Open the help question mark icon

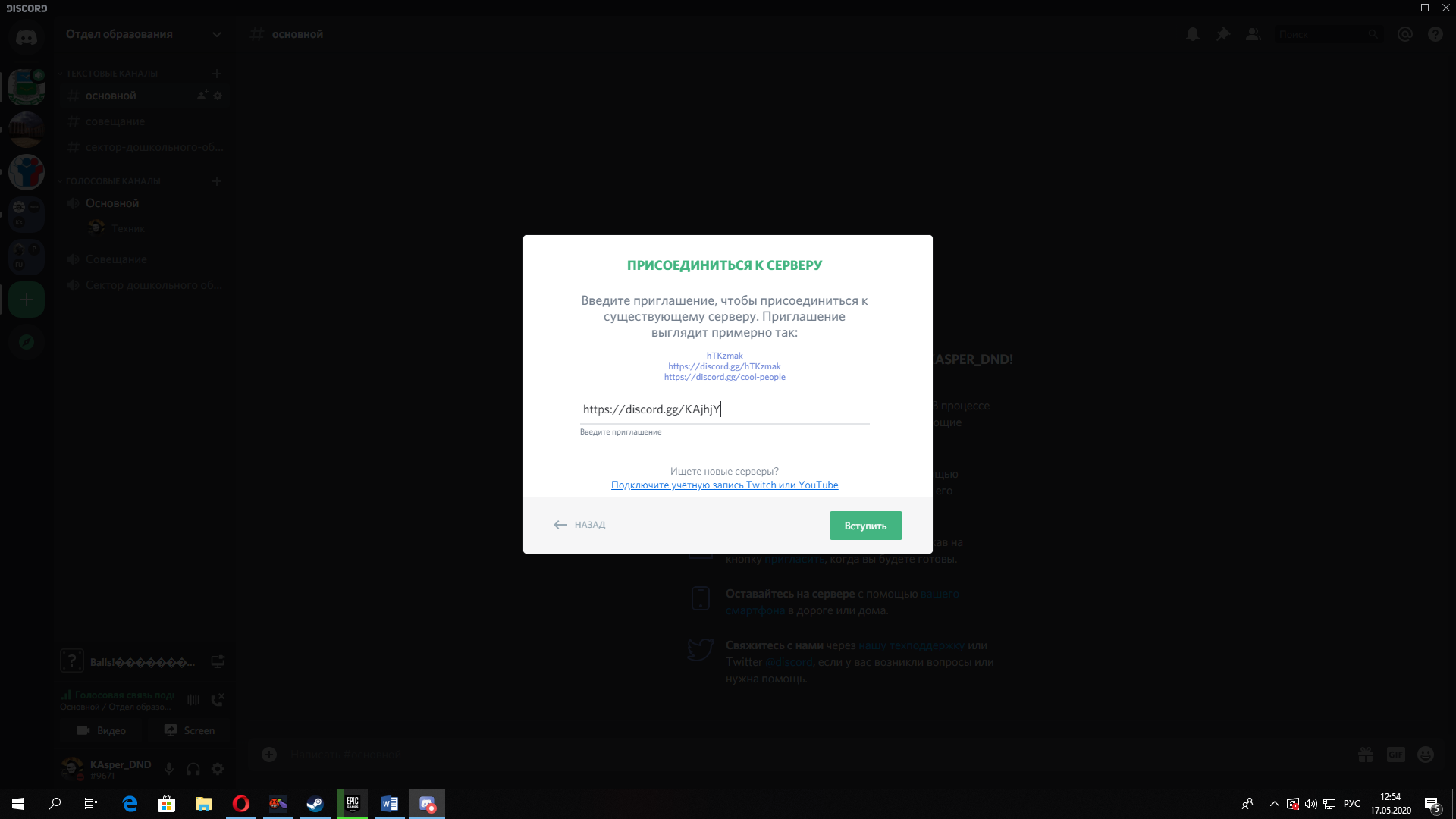(x=1436, y=34)
